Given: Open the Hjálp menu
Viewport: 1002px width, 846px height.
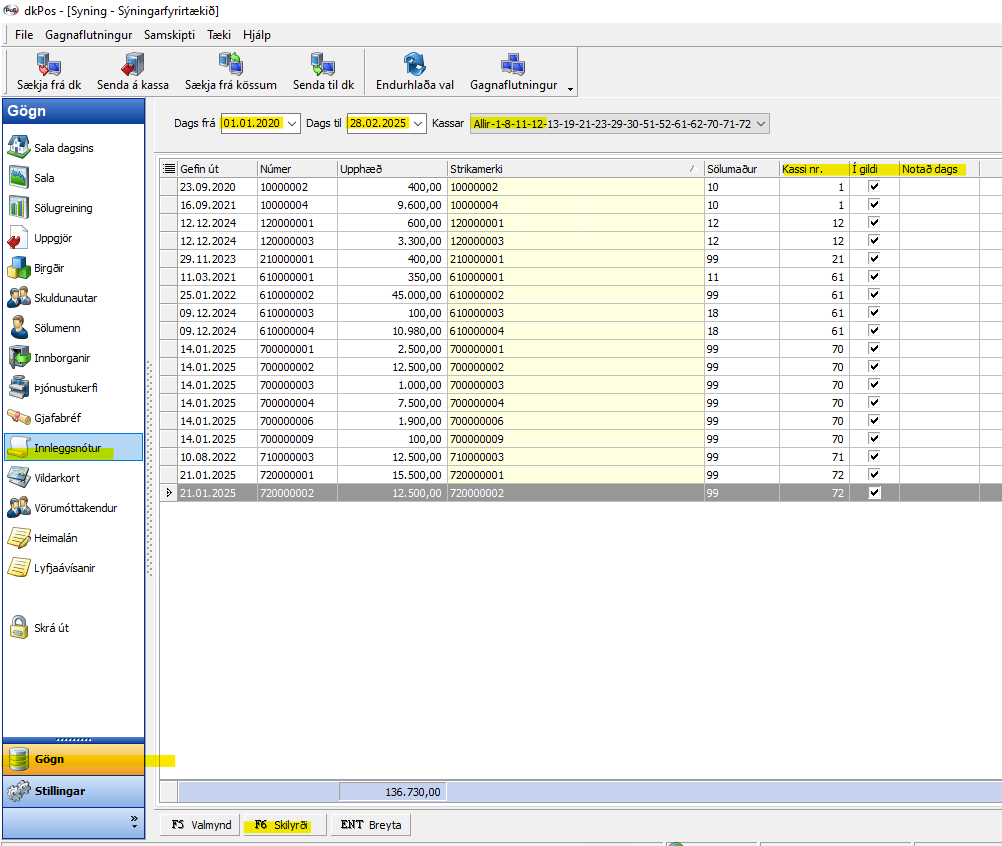Looking at the screenshot, I should coord(256,34).
